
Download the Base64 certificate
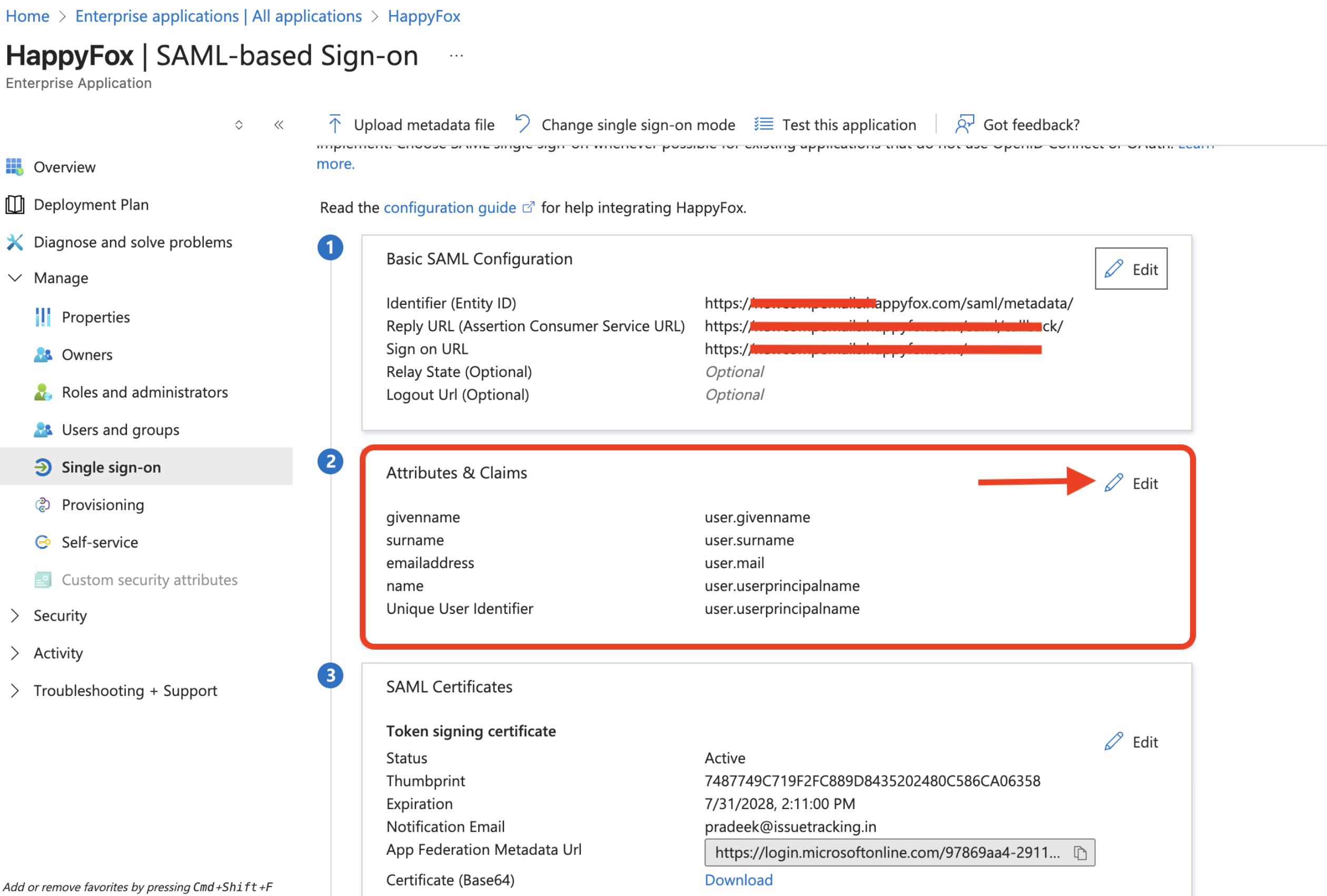[738, 880]
